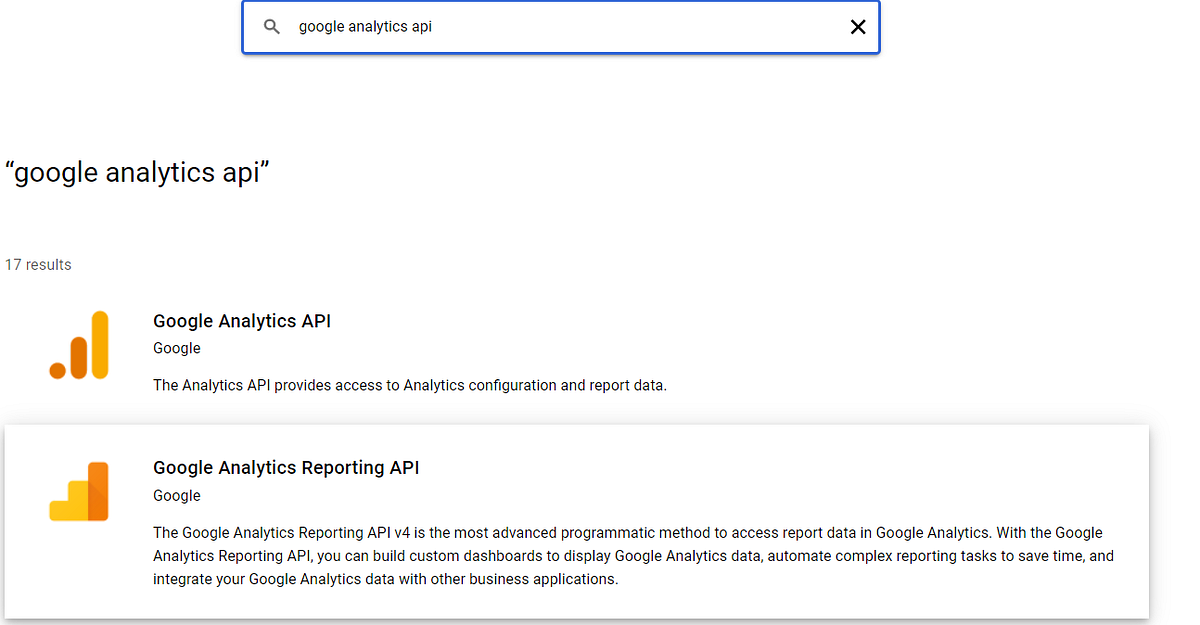Click the clear-search icon in the search bar
Image resolution: width=1200 pixels, height=625 pixels.
click(x=858, y=27)
